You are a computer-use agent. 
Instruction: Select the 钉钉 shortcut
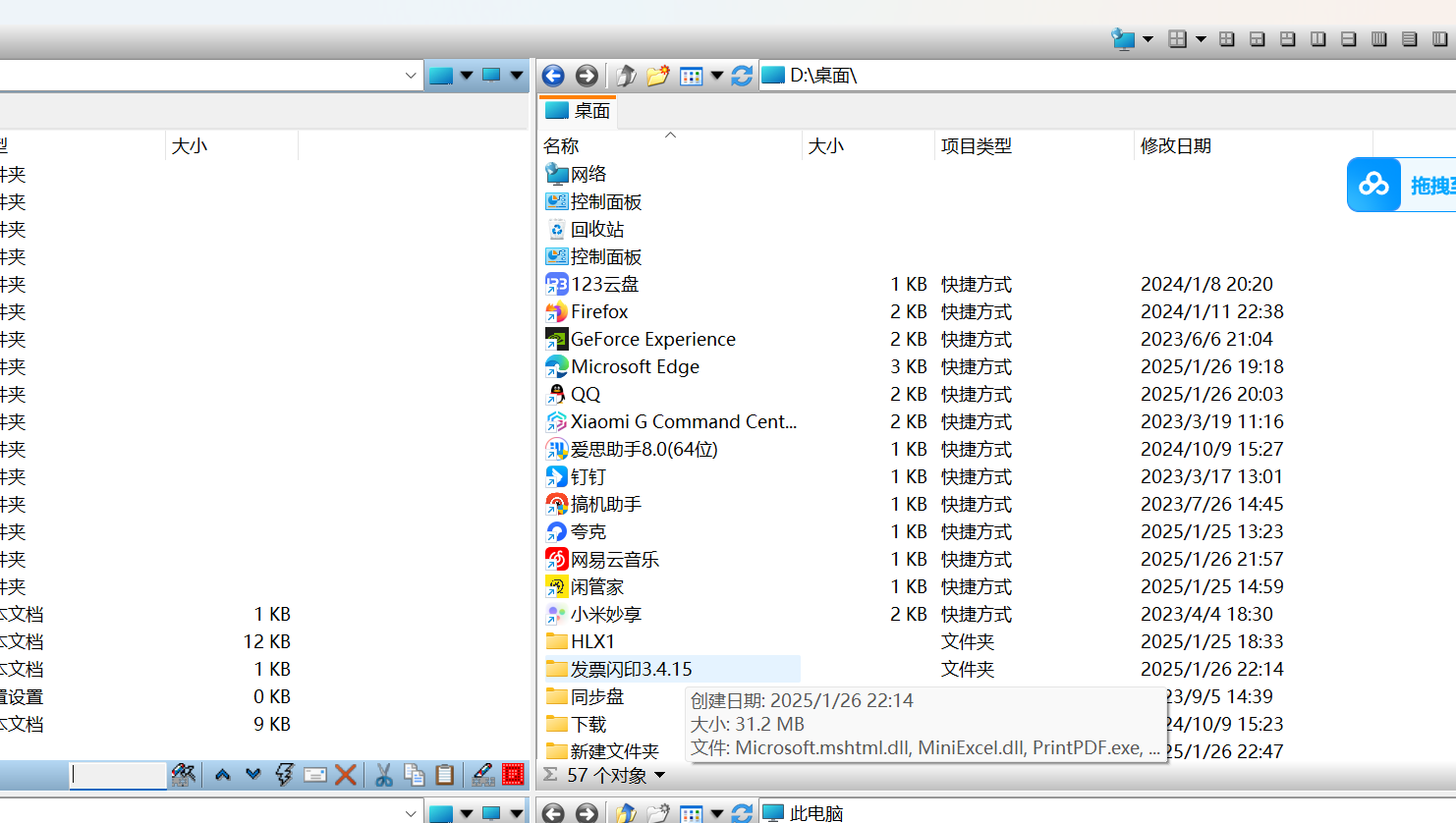click(577, 476)
